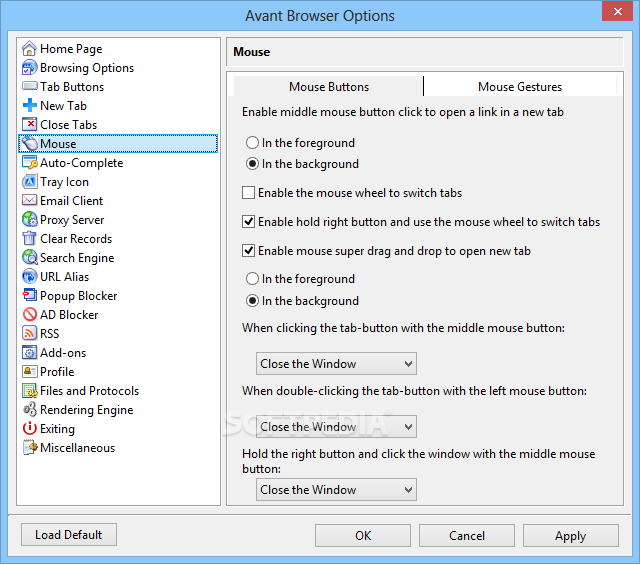Image resolution: width=640 pixels, height=564 pixels.
Task: Switch to the Mouse Gestures tab
Action: [x=520, y=86]
